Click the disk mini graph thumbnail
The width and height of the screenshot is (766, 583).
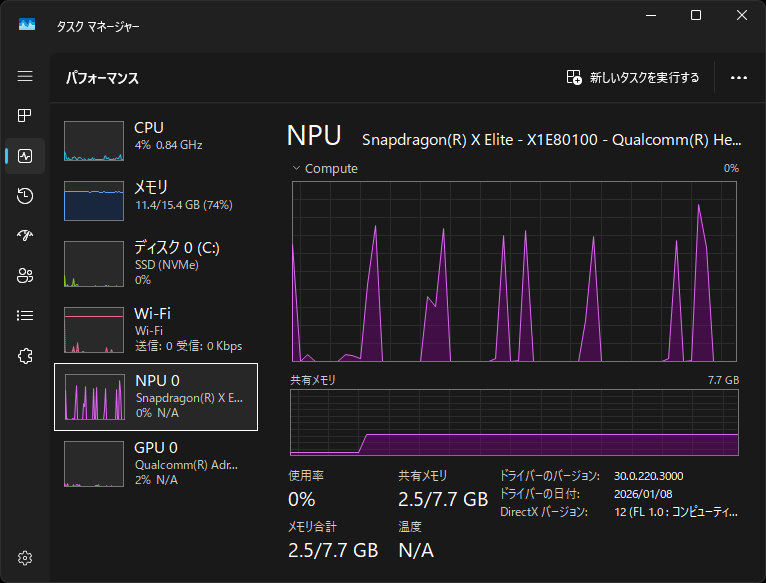94,264
